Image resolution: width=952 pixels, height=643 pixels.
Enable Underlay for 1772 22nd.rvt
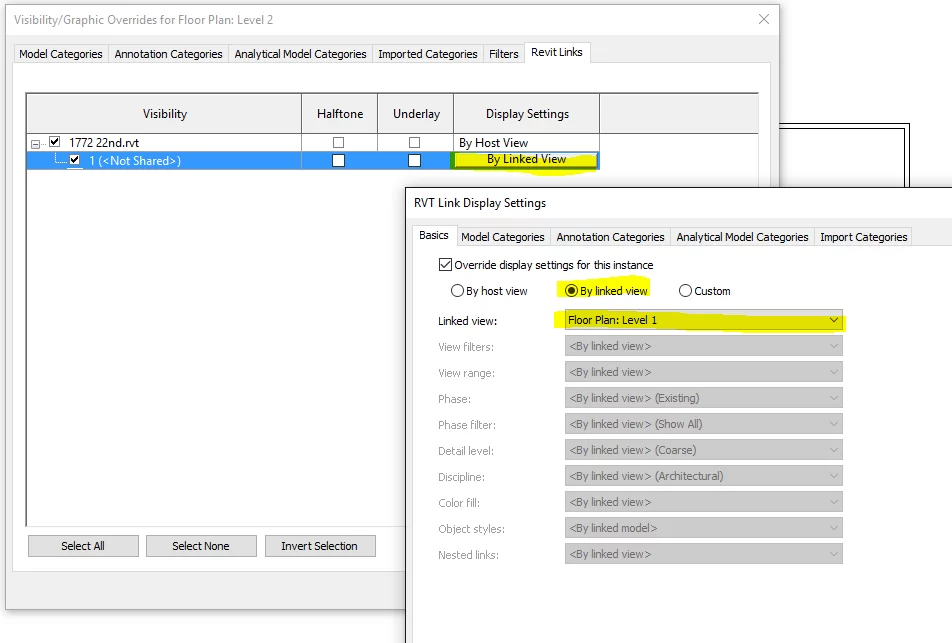coord(415,143)
